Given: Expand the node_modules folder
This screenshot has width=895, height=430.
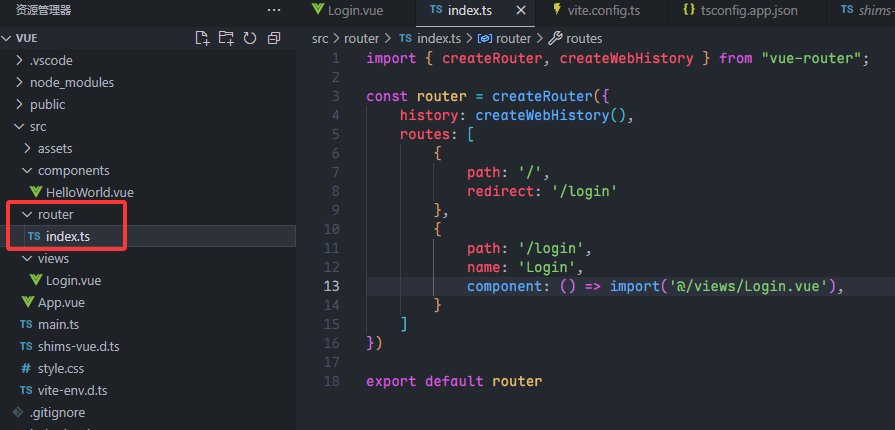Looking at the screenshot, I should point(71,82).
